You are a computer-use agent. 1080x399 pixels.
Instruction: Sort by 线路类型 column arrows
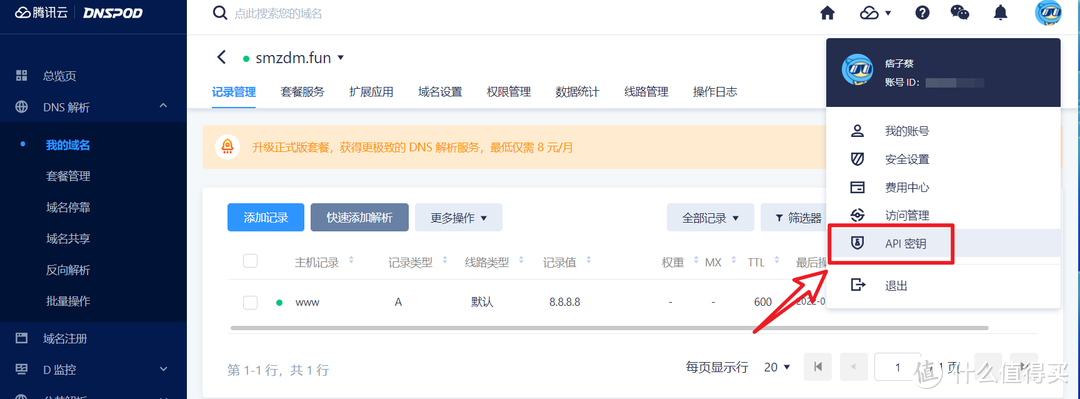(521, 261)
